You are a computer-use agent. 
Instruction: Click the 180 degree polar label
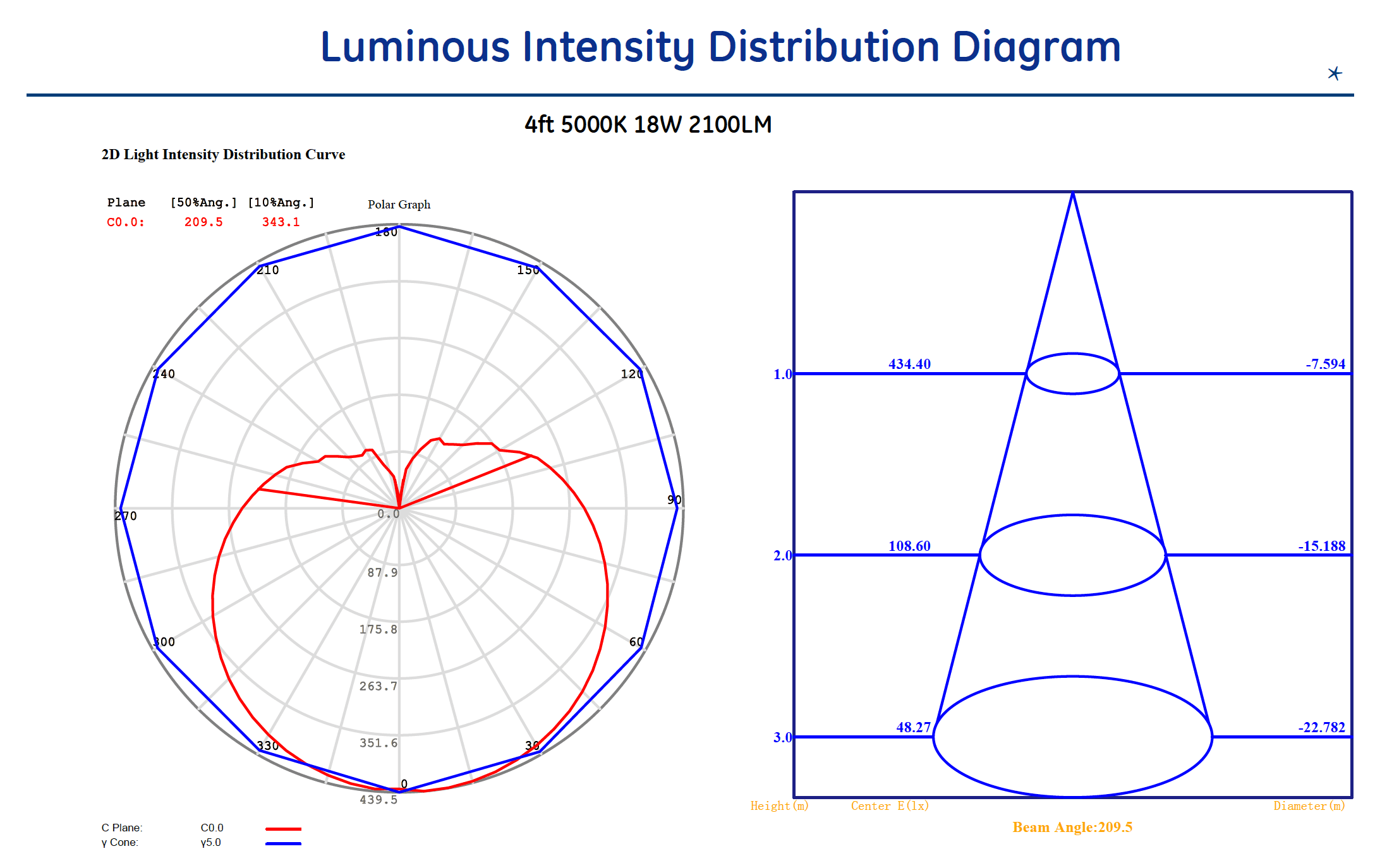[386, 232]
